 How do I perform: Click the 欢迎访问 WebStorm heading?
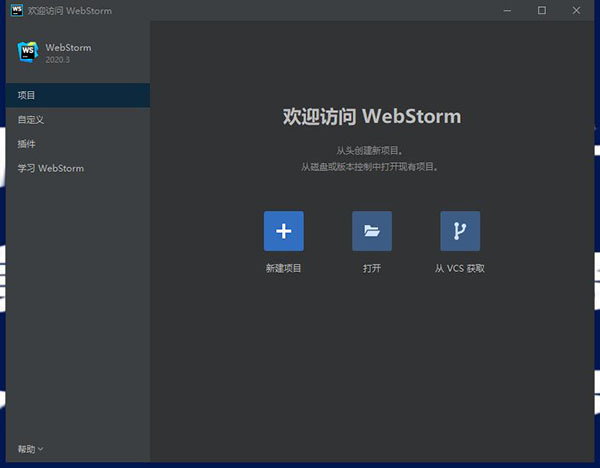coord(372,116)
